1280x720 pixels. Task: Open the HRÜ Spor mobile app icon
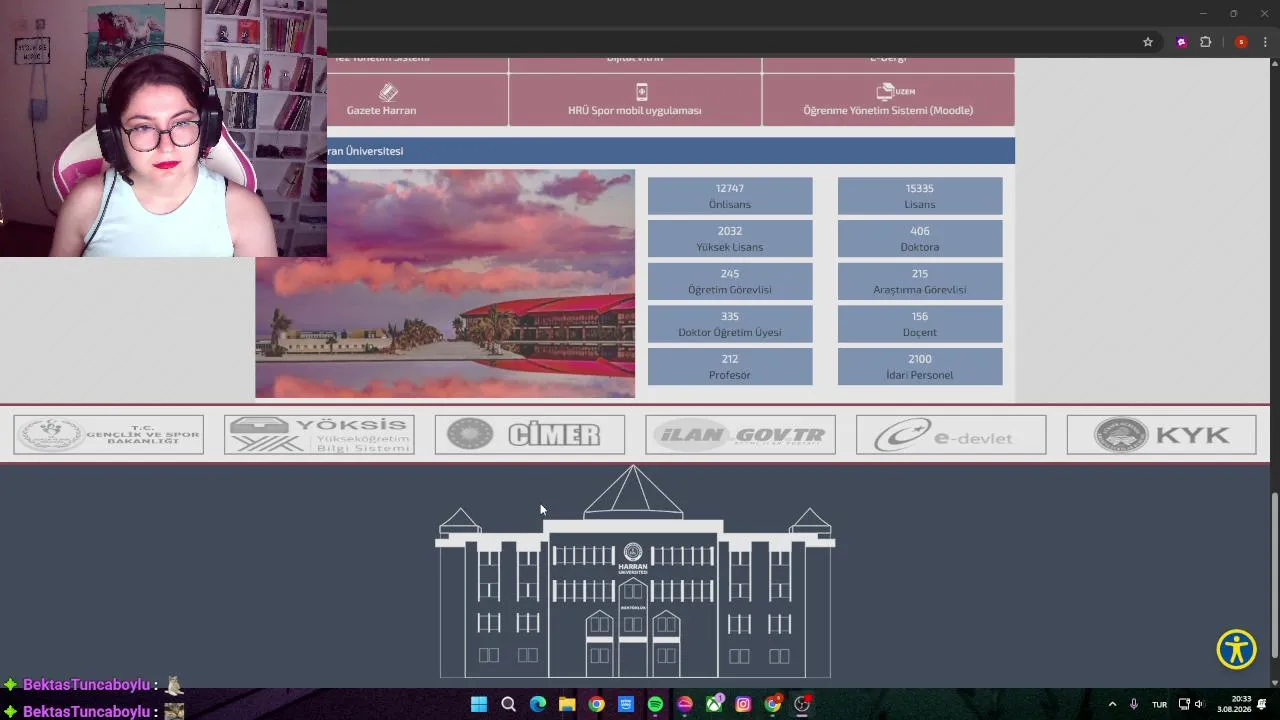(641, 92)
